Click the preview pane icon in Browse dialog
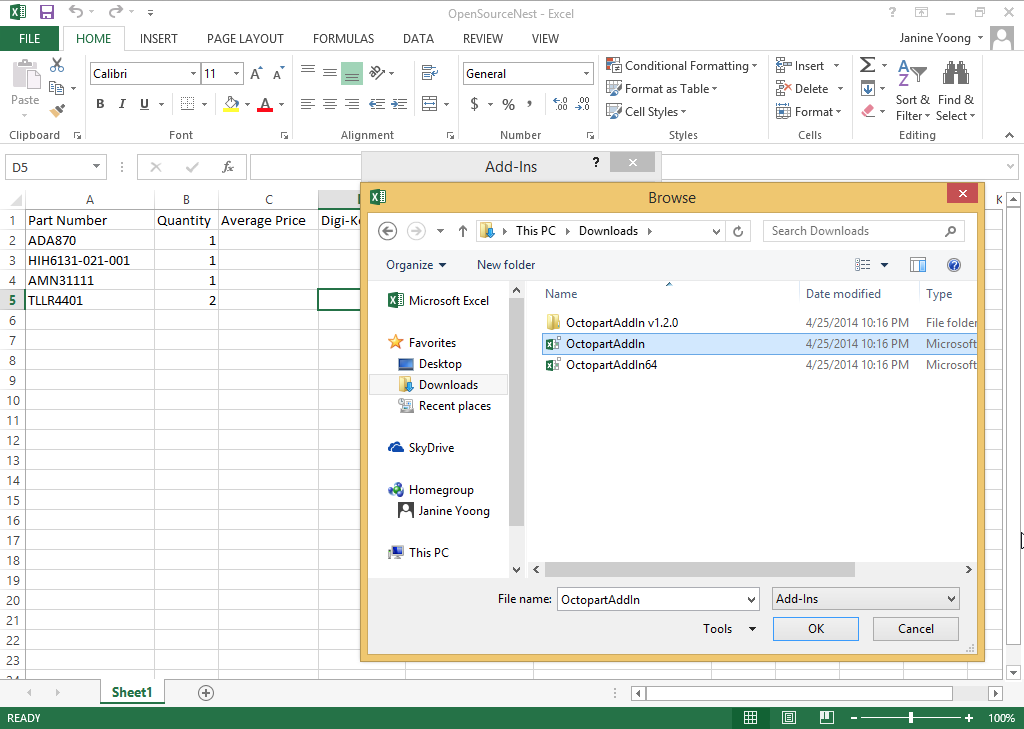Screen dimensions: 1024x729 pyautogui.click(x=918, y=265)
